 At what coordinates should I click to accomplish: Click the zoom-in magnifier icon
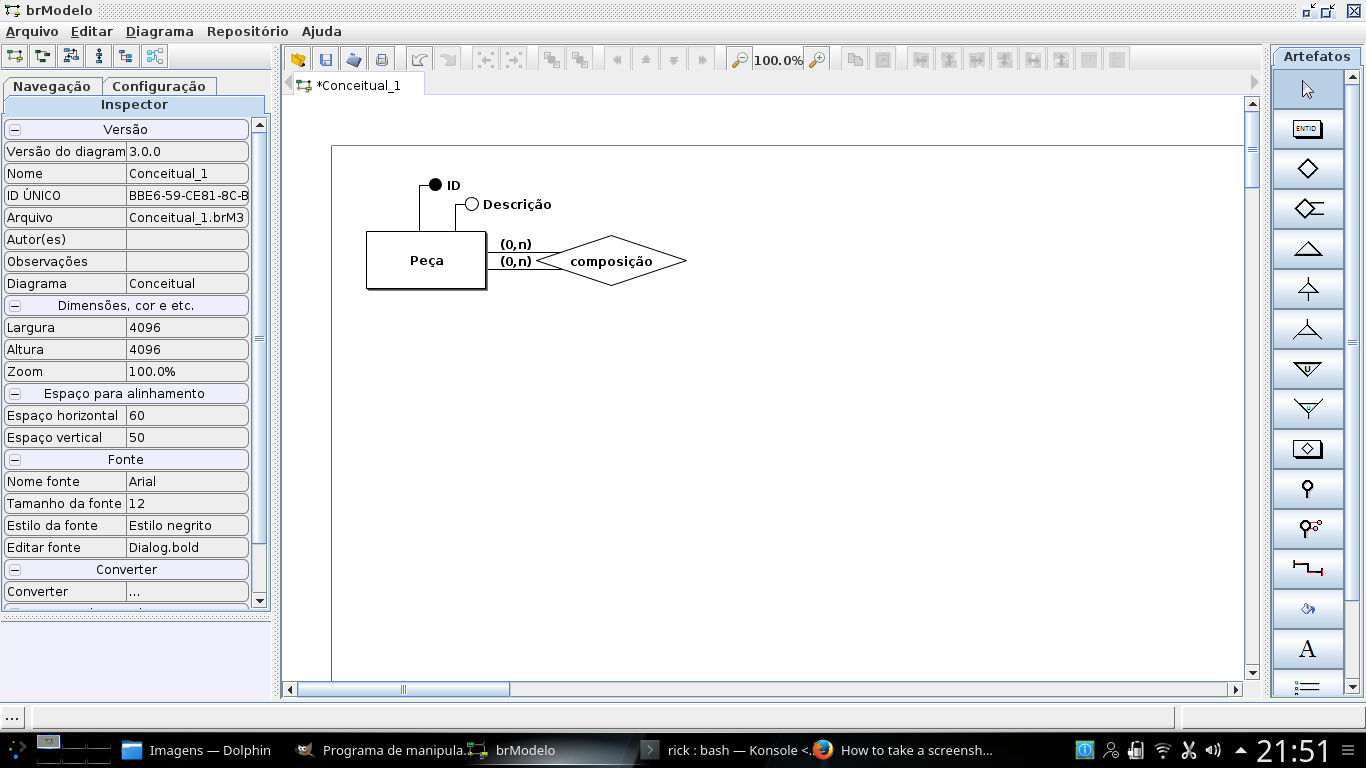coord(817,60)
